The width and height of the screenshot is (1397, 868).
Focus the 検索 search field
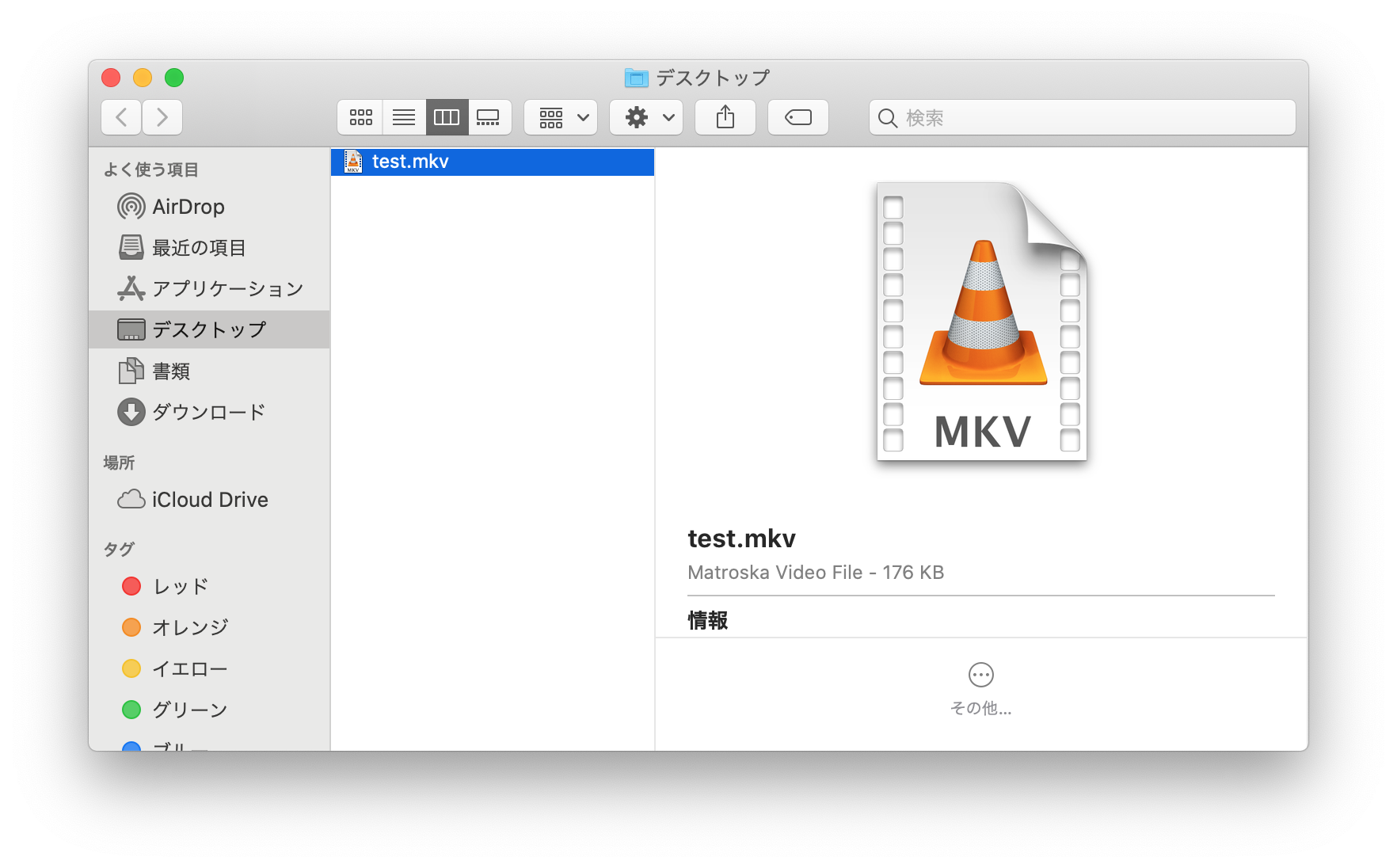(1083, 117)
